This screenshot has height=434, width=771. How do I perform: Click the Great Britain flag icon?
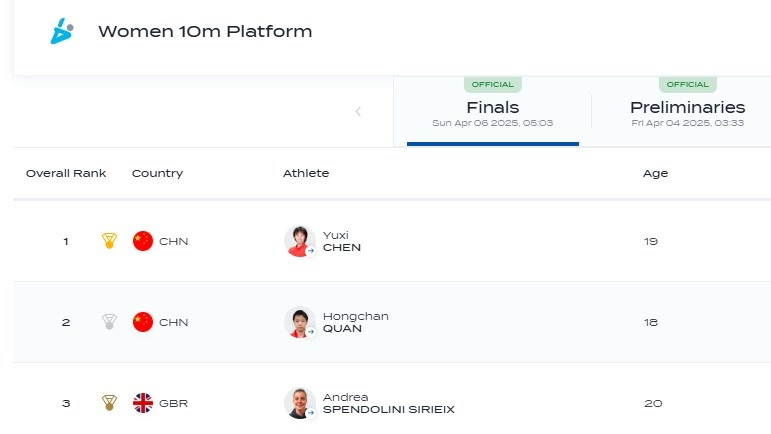(143, 403)
